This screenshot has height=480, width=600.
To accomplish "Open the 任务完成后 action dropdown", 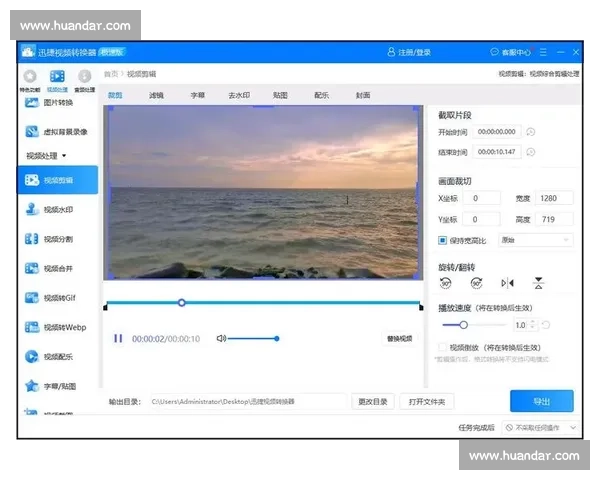I will 540,428.
